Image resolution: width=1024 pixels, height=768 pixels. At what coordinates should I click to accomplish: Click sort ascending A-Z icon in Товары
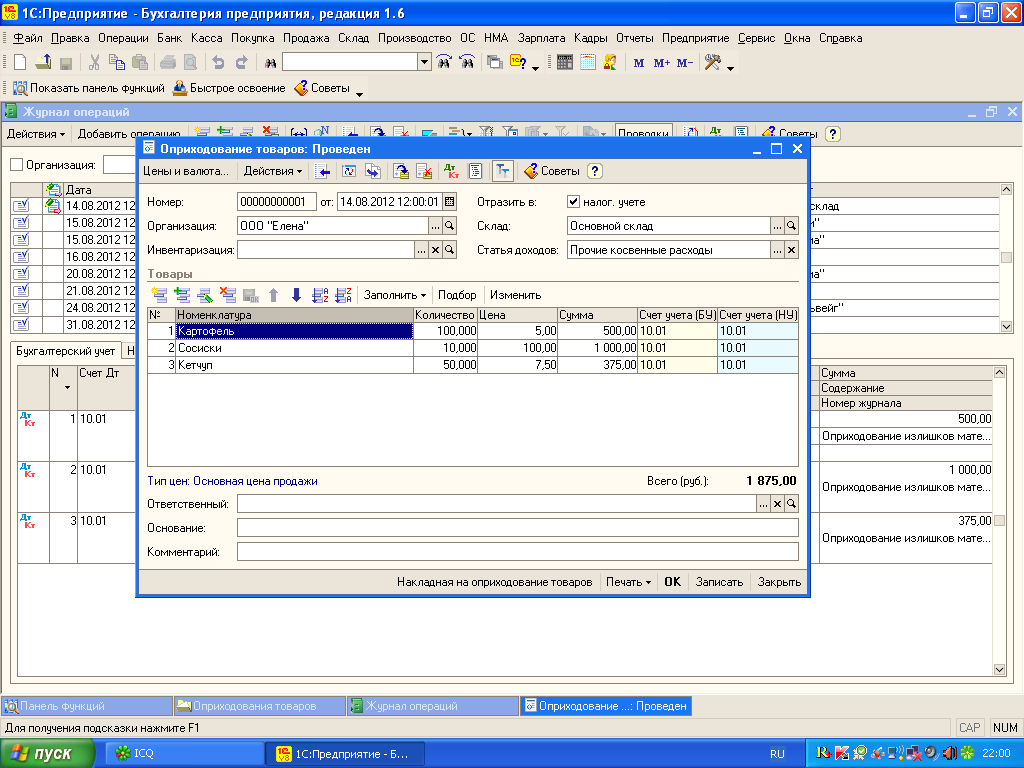coord(320,295)
